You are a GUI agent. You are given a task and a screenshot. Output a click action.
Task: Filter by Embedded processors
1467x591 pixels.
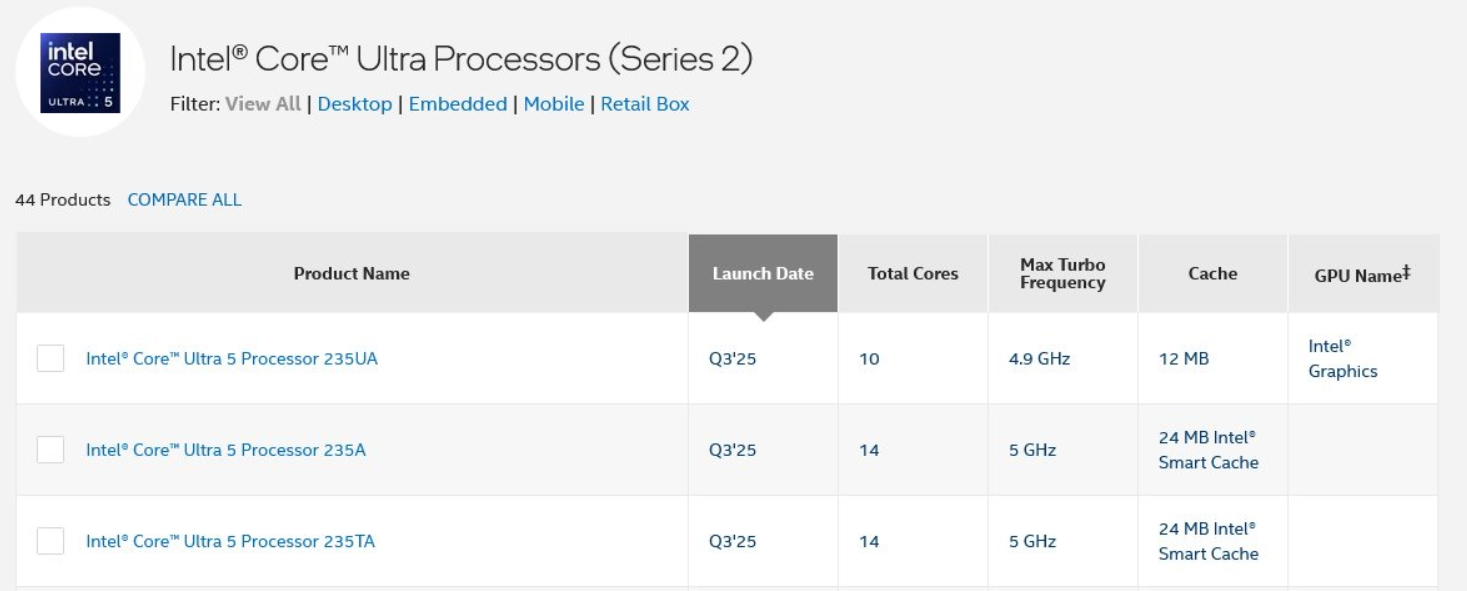(458, 104)
